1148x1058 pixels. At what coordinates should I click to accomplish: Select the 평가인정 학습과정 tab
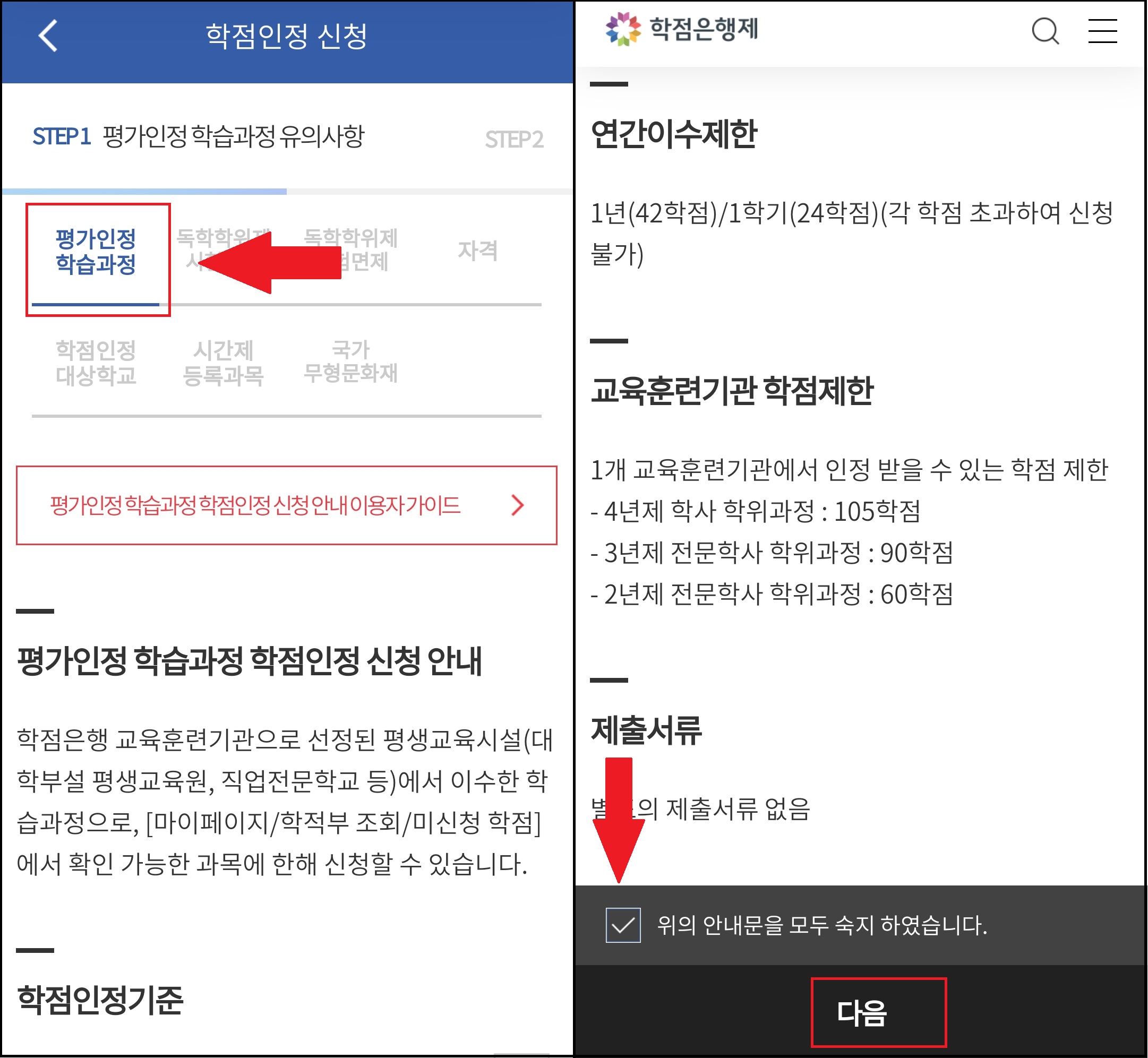pos(96,252)
